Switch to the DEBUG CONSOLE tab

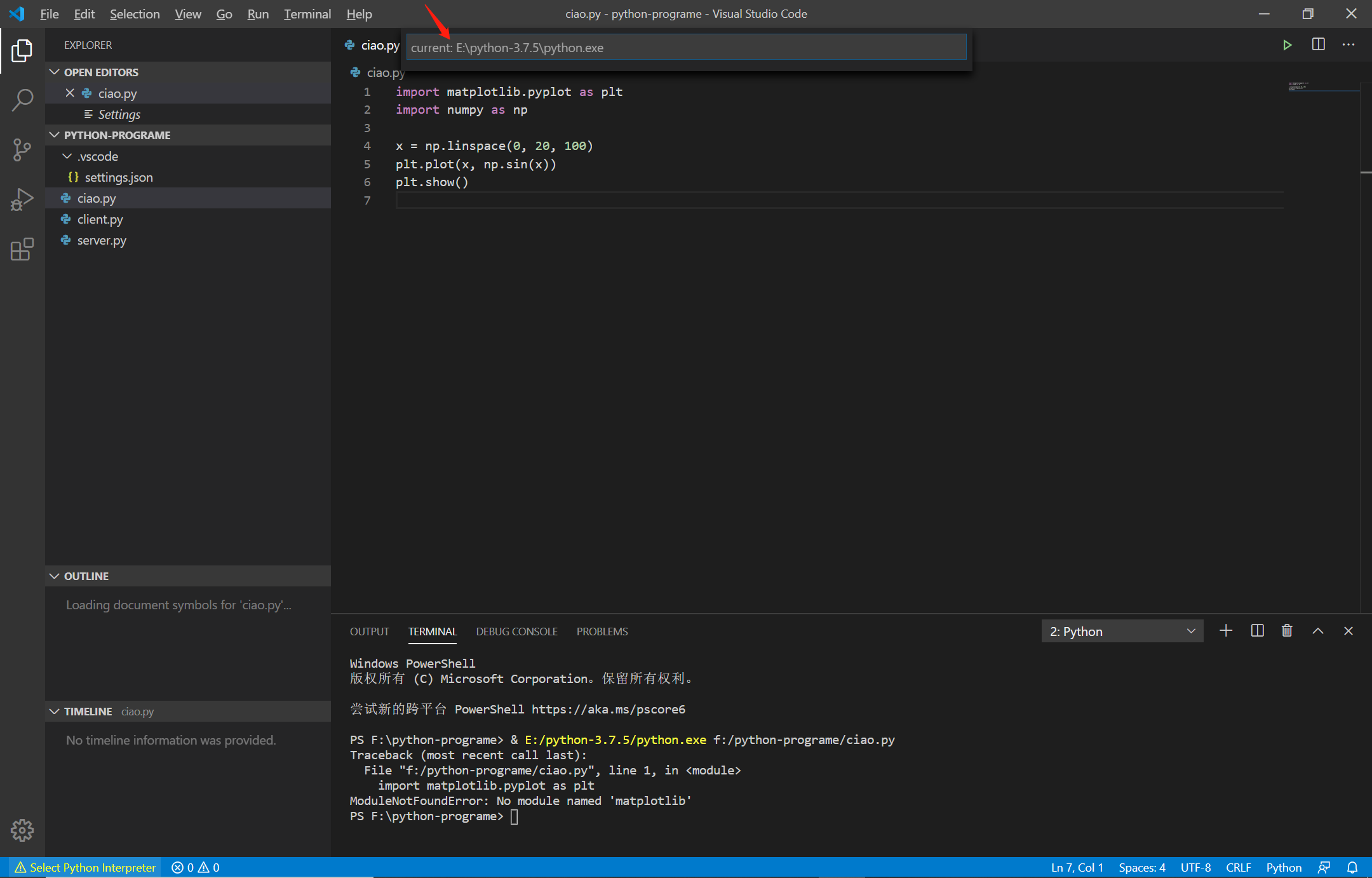(516, 631)
